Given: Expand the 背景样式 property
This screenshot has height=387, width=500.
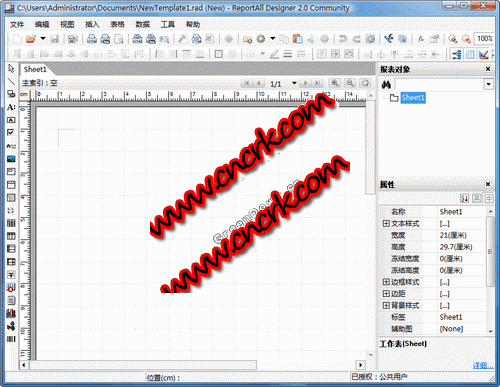Looking at the screenshot, I should pyautogui.click(x=386, y=305).
